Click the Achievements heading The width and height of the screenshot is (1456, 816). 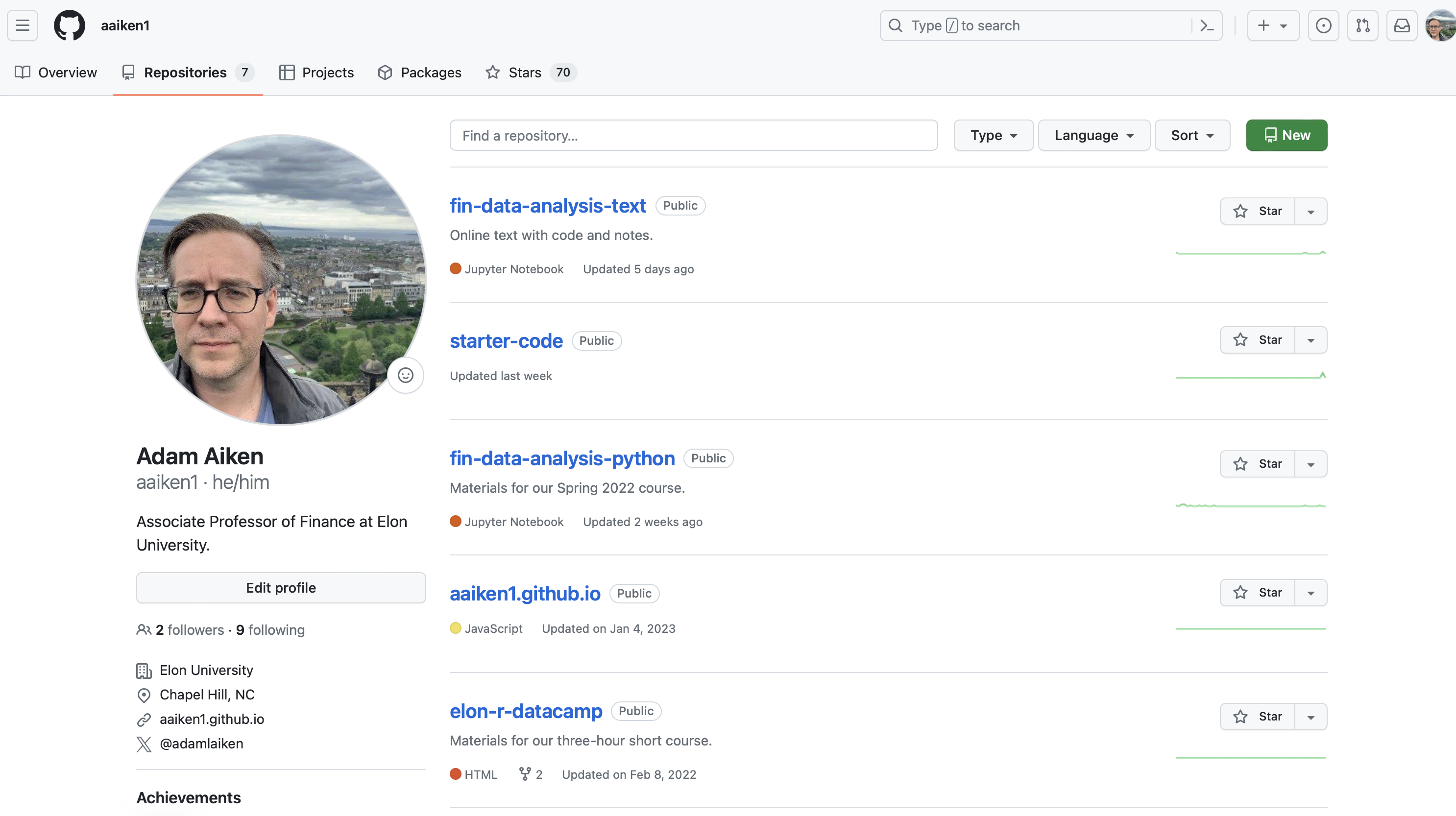point(189,797)
